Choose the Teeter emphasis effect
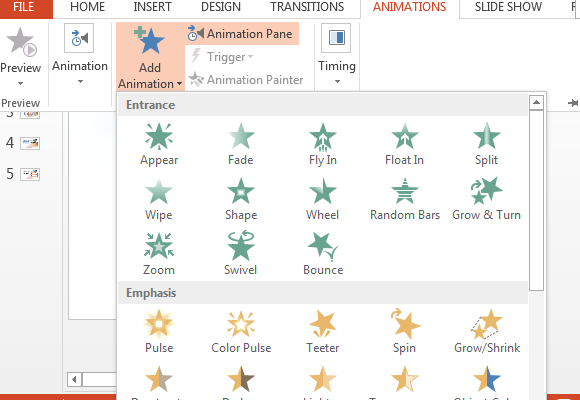The image size is (580, 400). click(323, 332)
